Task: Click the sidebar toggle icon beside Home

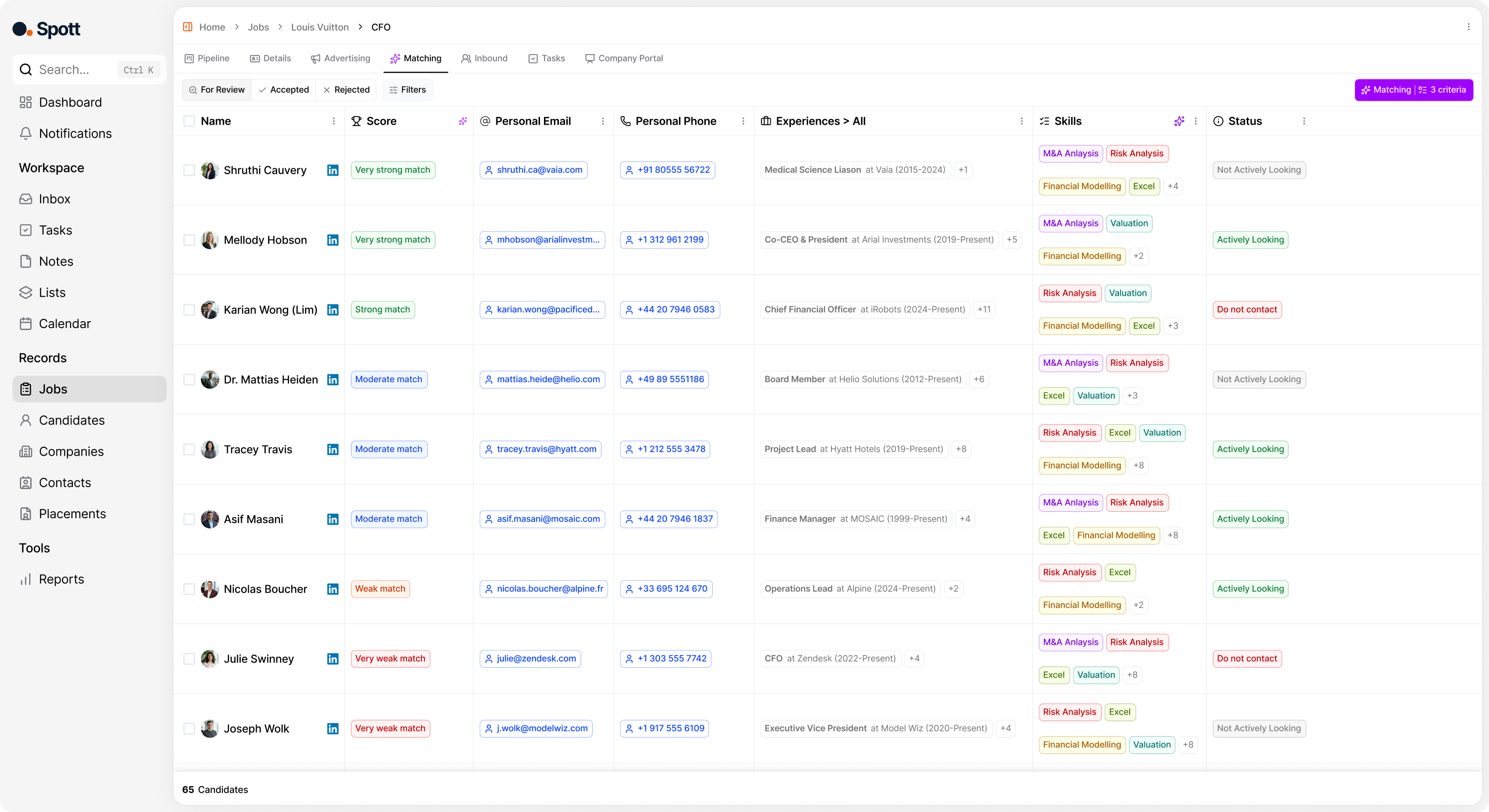Action: [x=187, y=27]
